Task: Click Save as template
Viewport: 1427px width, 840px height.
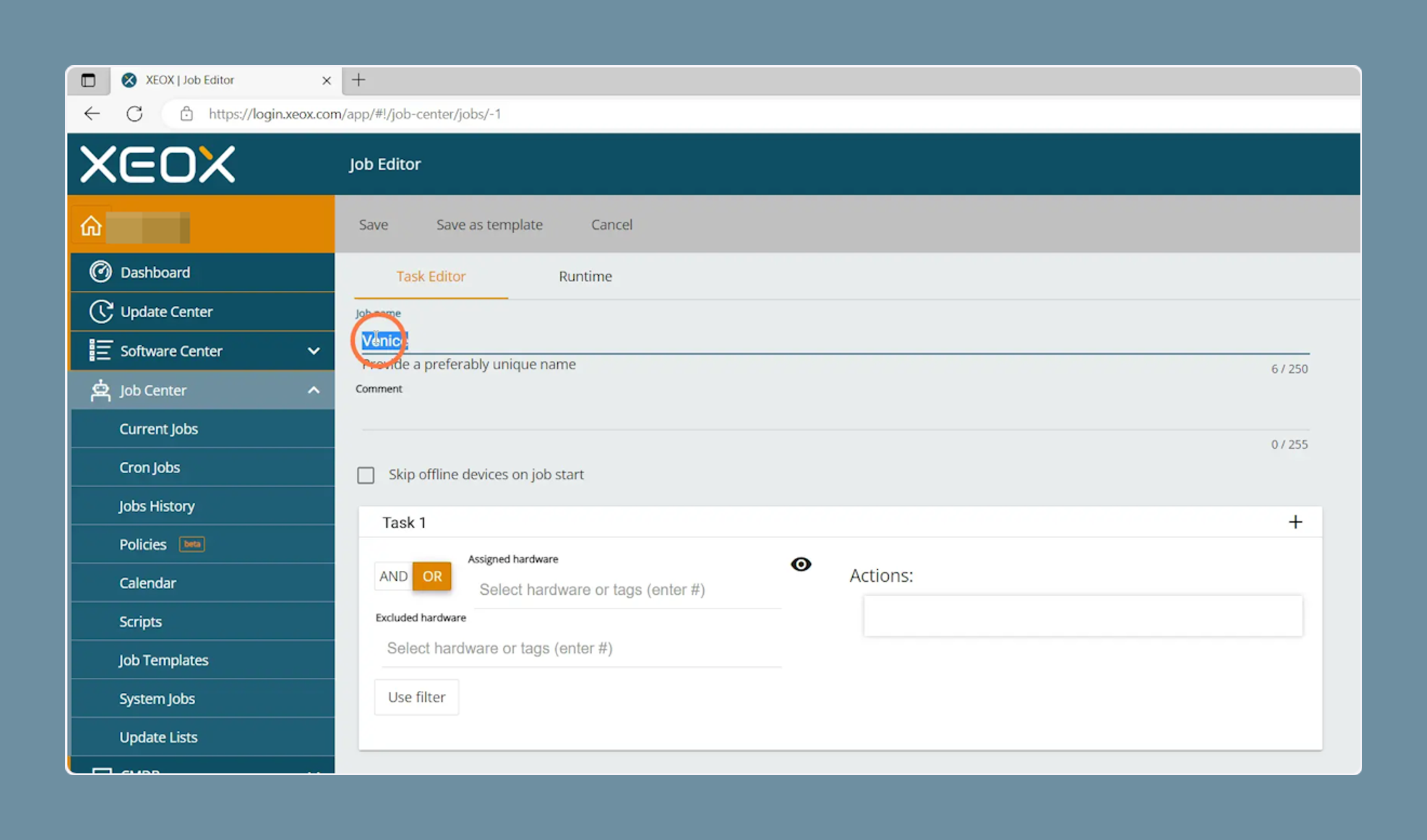Action: [489, 224]
